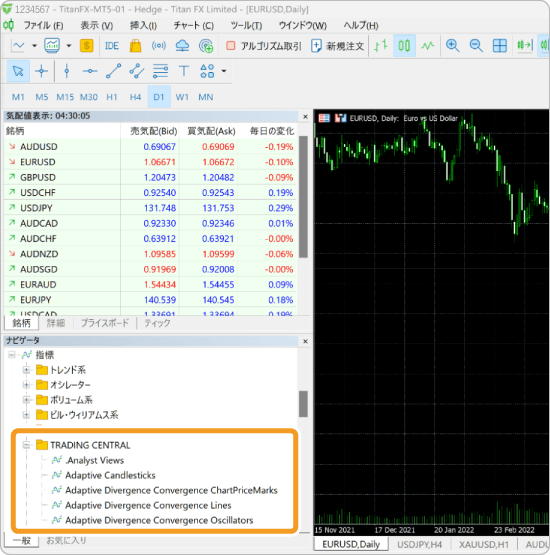The width and height of the screenshot is (550, 555).
Task: Select the crosshair tool
Action: point(41,71)
